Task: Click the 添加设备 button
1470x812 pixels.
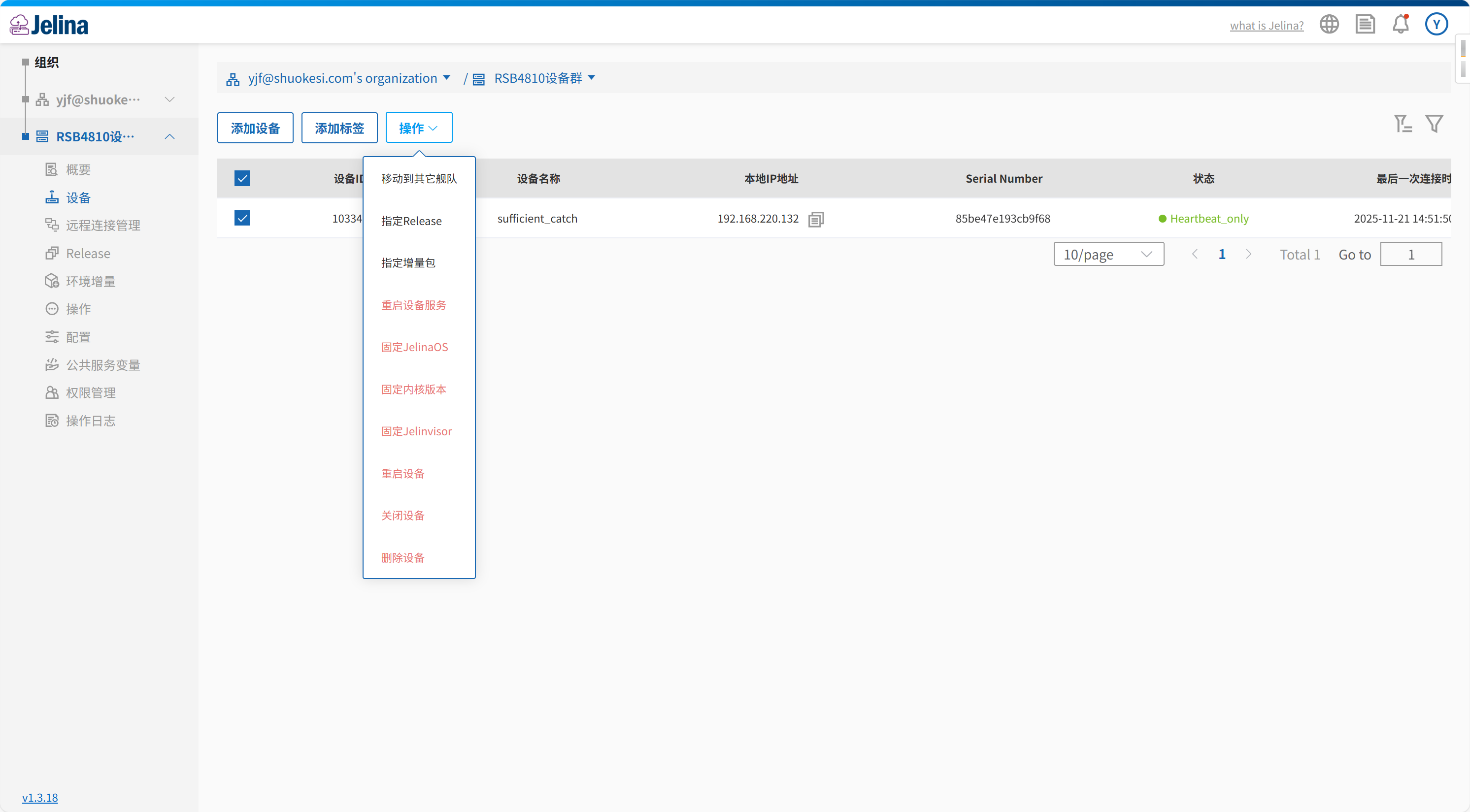Action: pyautogui.click(x=255, y=128)
